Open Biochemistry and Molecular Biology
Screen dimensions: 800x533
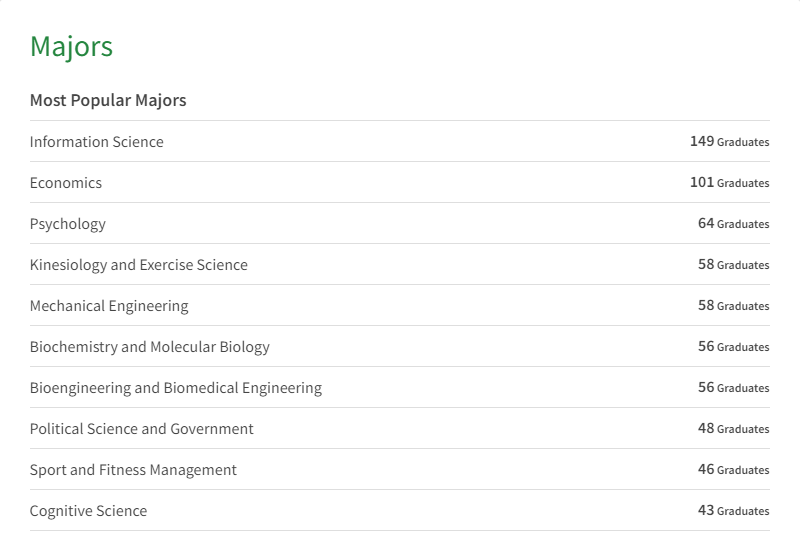pyautogui.click(x=149, y=347)
